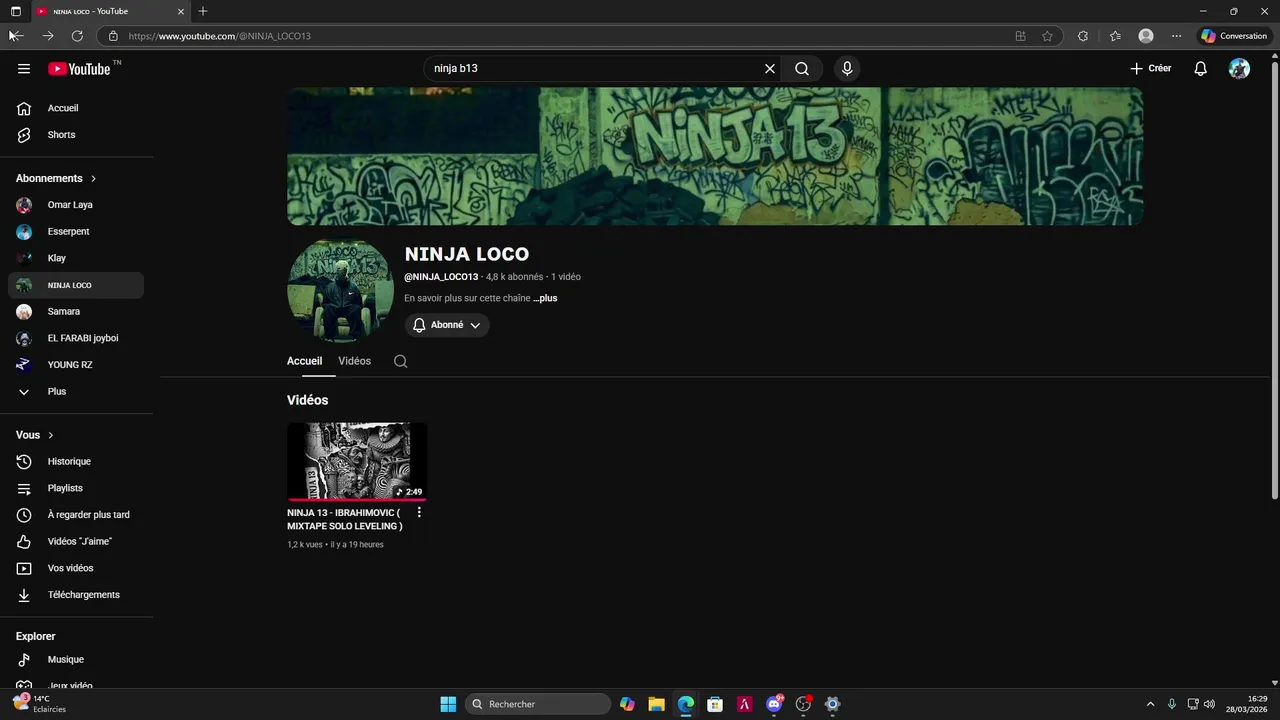Expand the Abonnements section
Image resolution: width=1280 pixels, height=720 pixels.
click(x=56, y=178)
